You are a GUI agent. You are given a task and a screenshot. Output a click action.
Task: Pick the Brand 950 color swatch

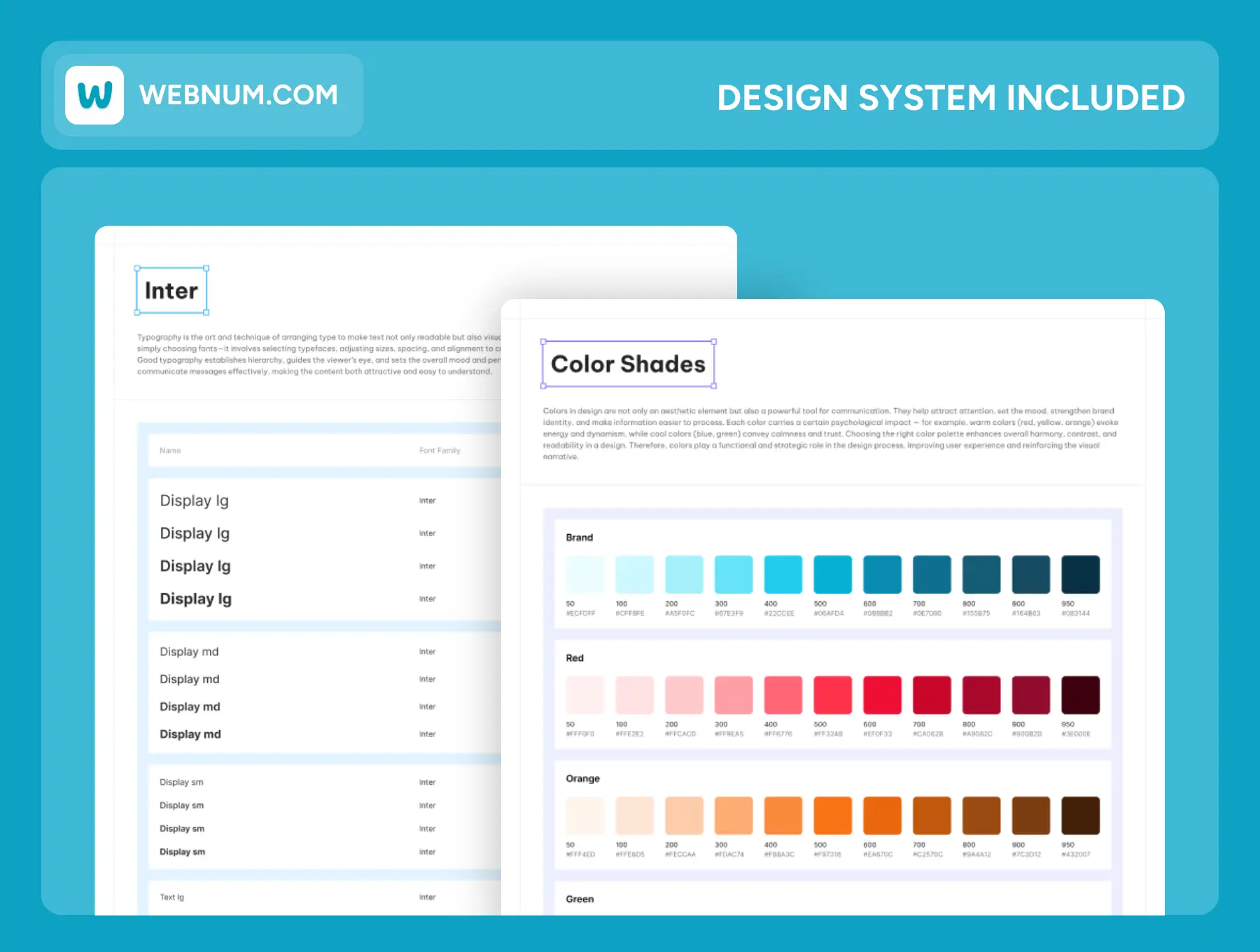(x=1080, y=574)
